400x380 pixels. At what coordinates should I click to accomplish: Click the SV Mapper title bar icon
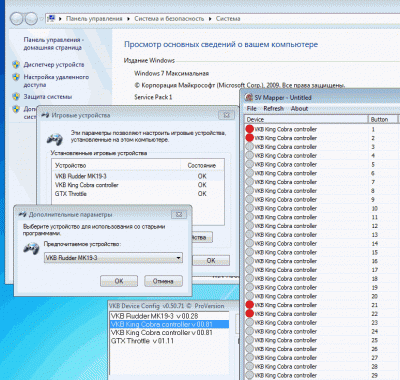tap(249, 97)
